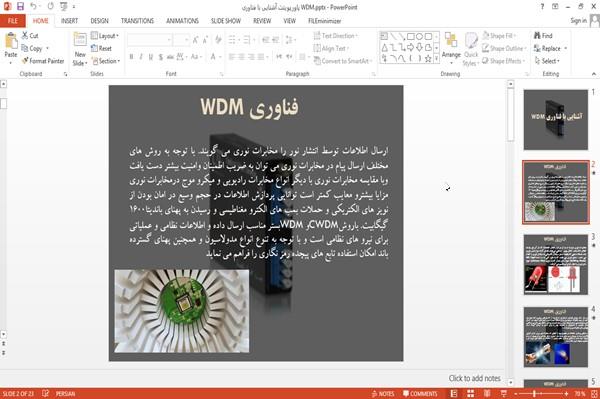The image size is (600, 399).
Task: Expand the Align Text dropdown
Action: [331, 48]
